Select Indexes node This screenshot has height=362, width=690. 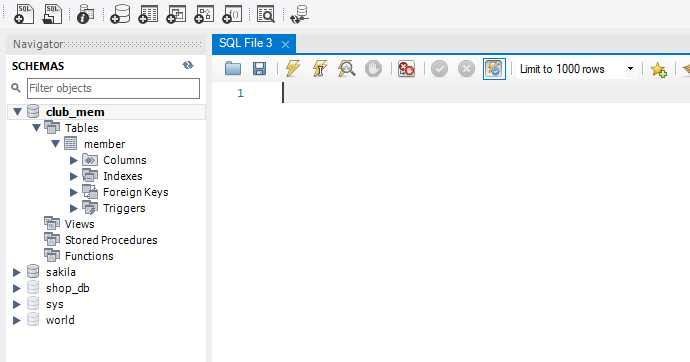[123, 176]
